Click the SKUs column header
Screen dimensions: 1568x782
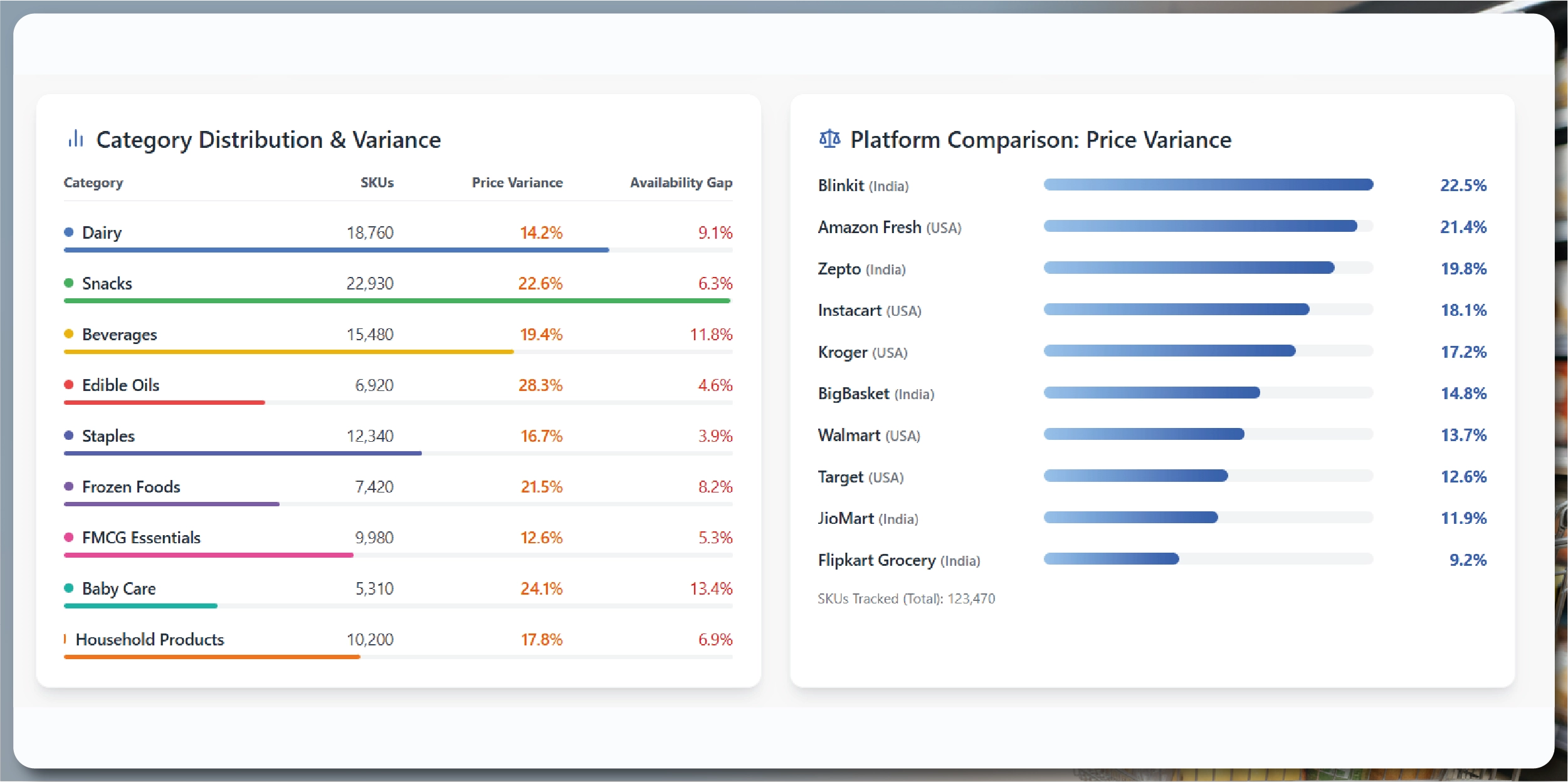point(377,183)
